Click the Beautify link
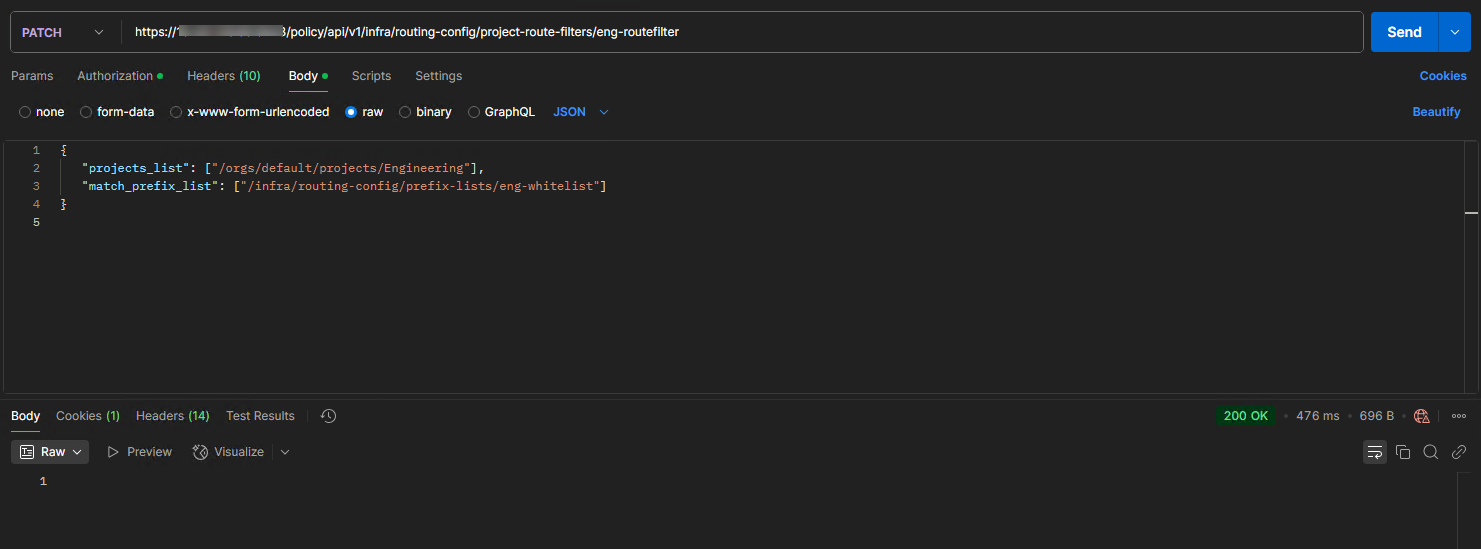This screenshot has height=549, width=1481. pyautogui.click(x=1436, y=112)
